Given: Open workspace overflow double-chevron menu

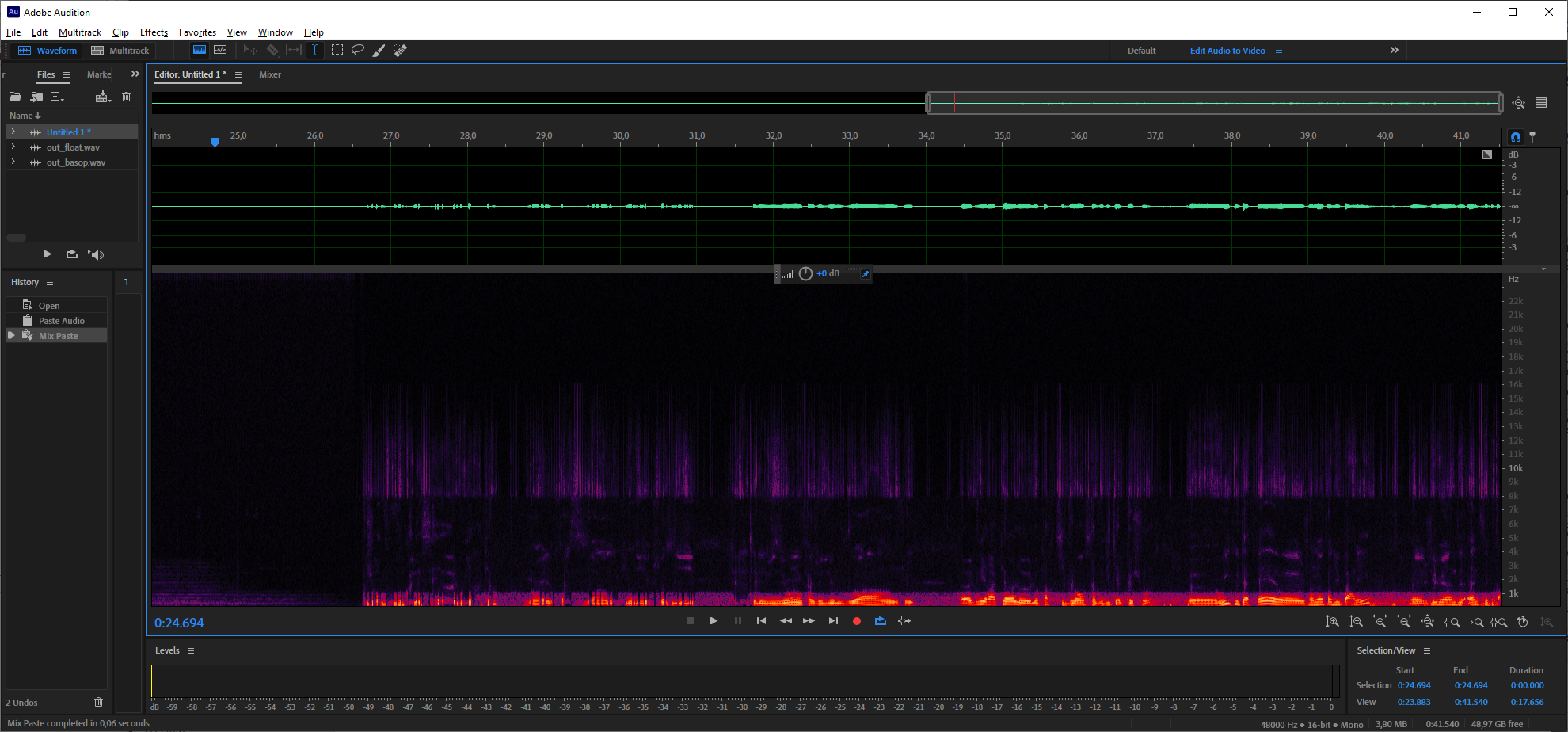Looking at the screenshot, I should (1394, 50).
